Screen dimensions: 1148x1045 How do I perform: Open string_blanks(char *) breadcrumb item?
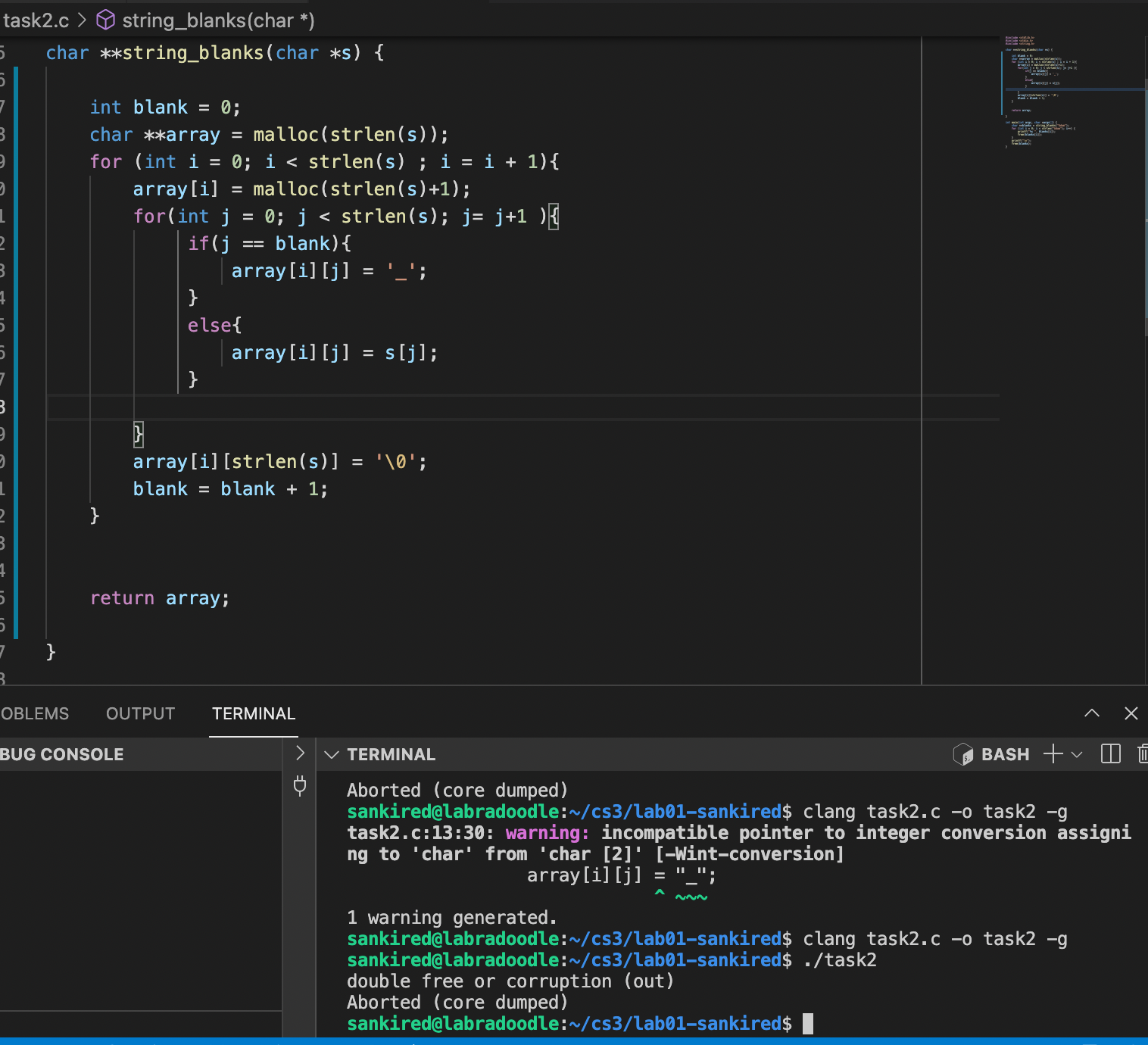point(218,20)
